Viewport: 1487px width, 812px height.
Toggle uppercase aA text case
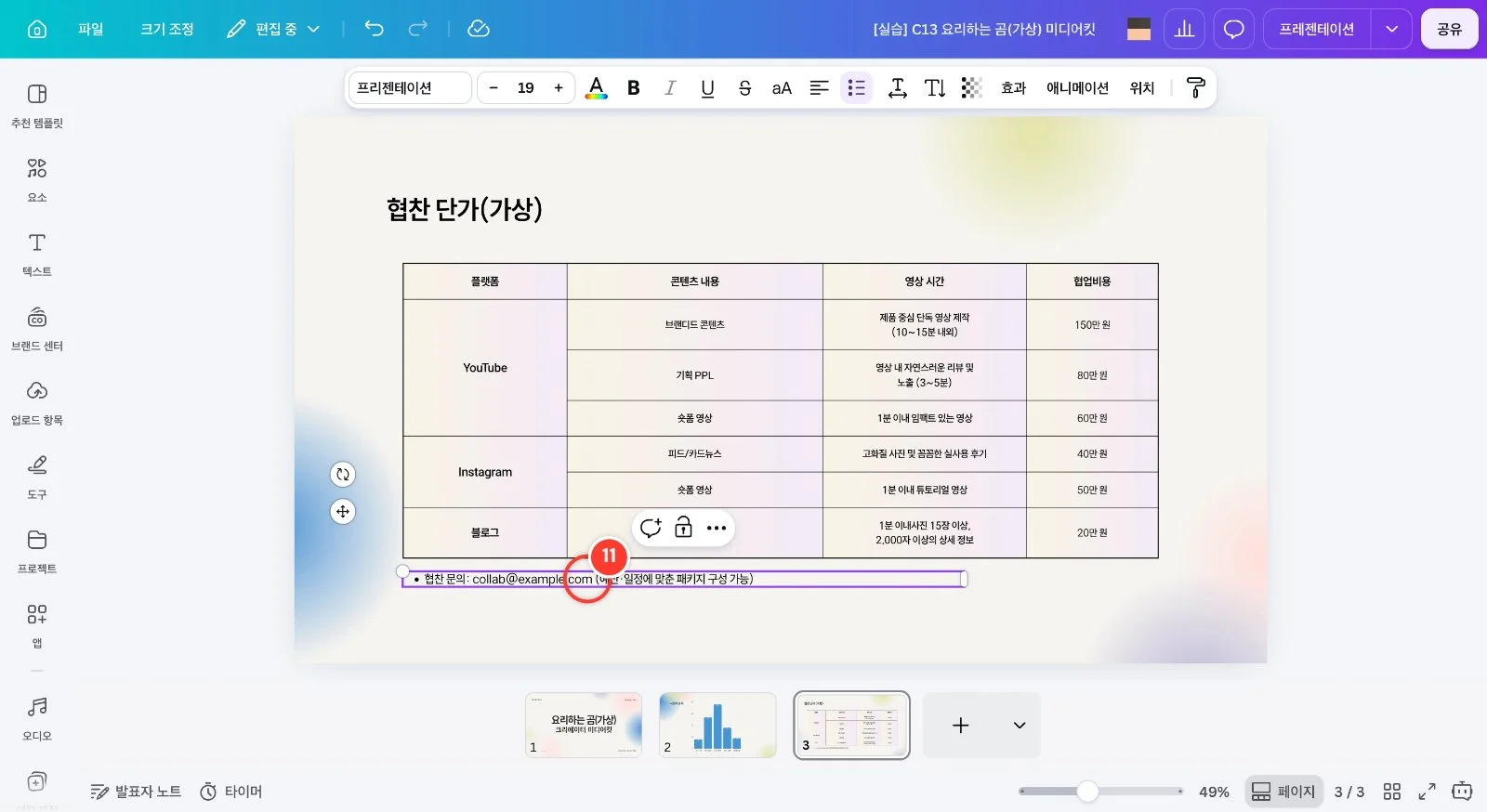pyautogui.click(x=782, y=87)
